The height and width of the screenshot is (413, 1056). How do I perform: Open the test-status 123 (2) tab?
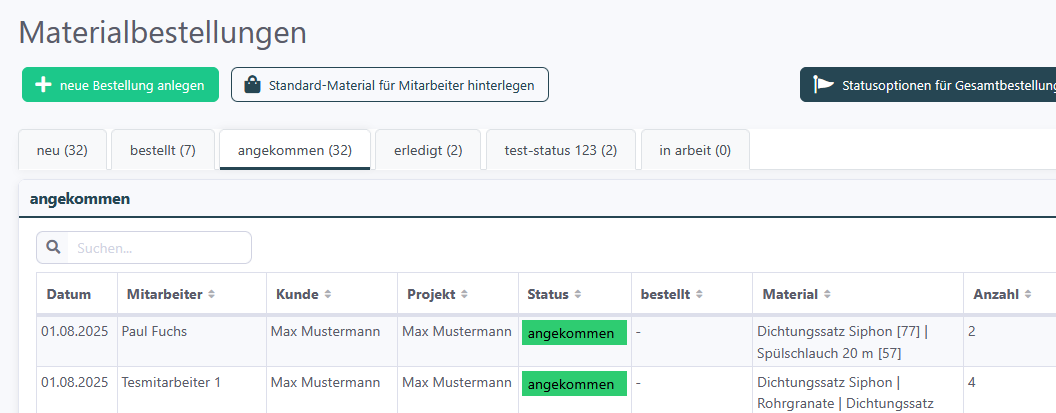pyautogui.click(x=561, y=150)
